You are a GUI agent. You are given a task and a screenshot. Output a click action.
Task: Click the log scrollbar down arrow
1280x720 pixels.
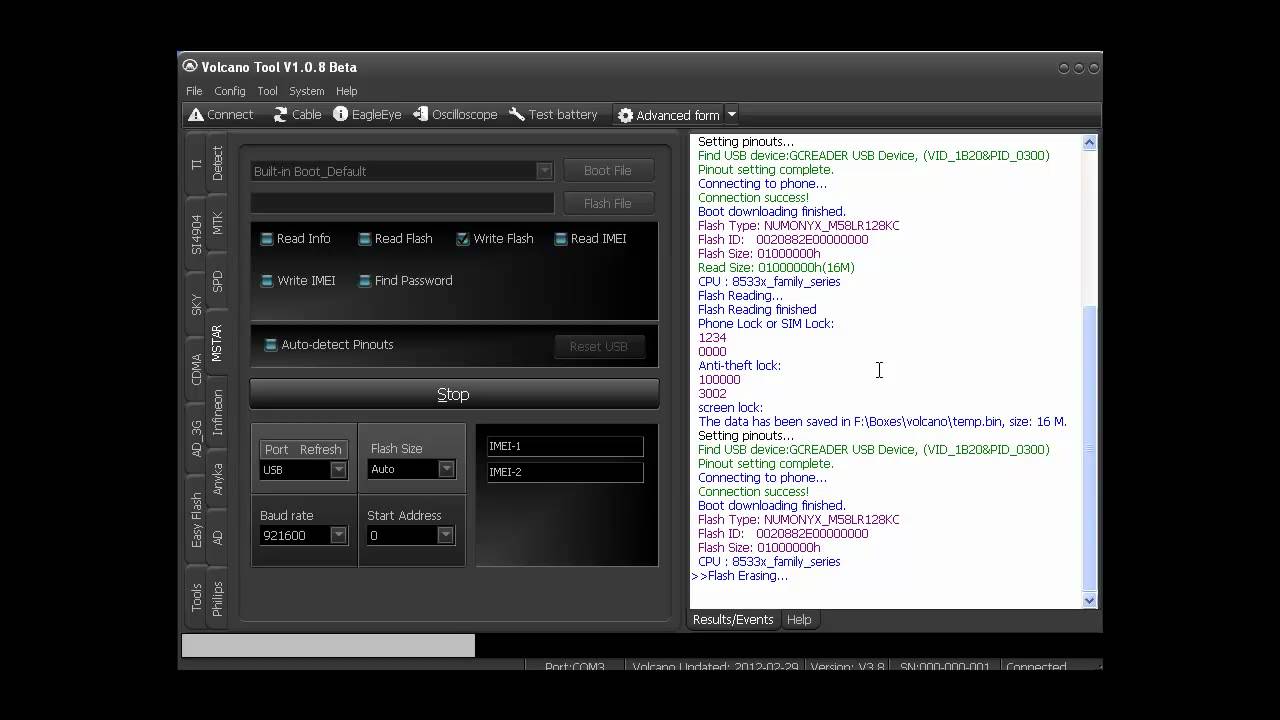pyautogui.click(x=1089, y=600)
